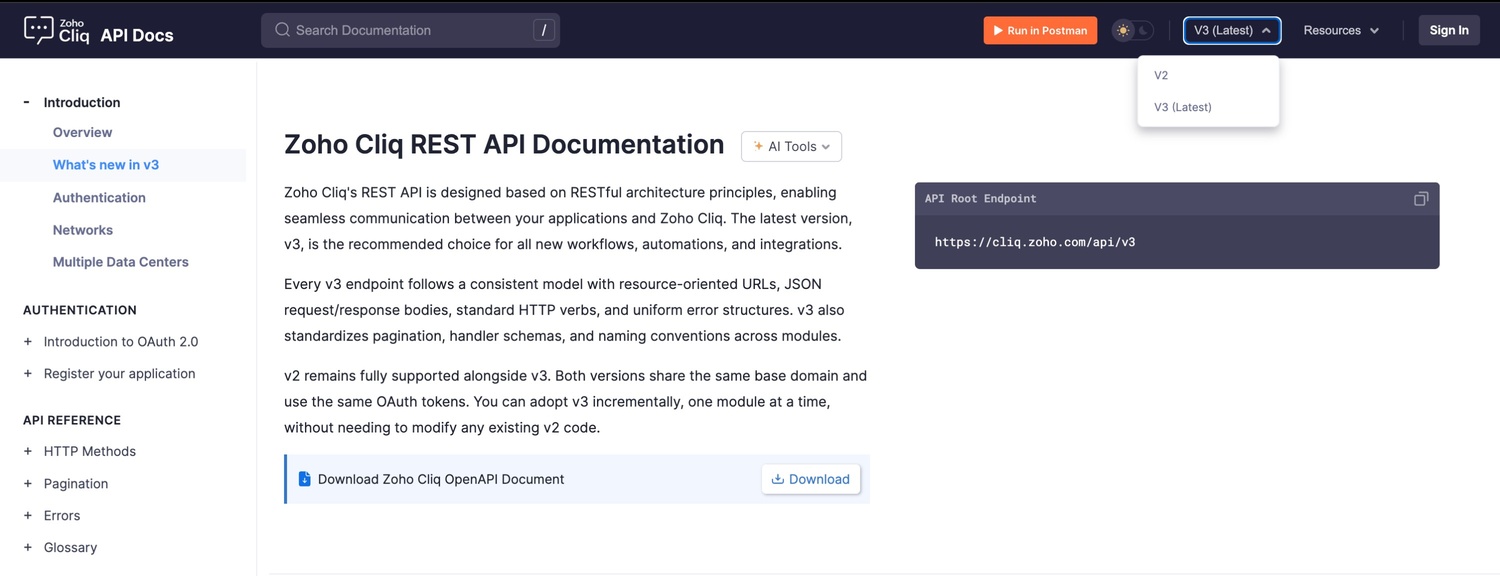Click the https://cliq.zoho.com/api/v3 endpoint text

pos(1035,242)
